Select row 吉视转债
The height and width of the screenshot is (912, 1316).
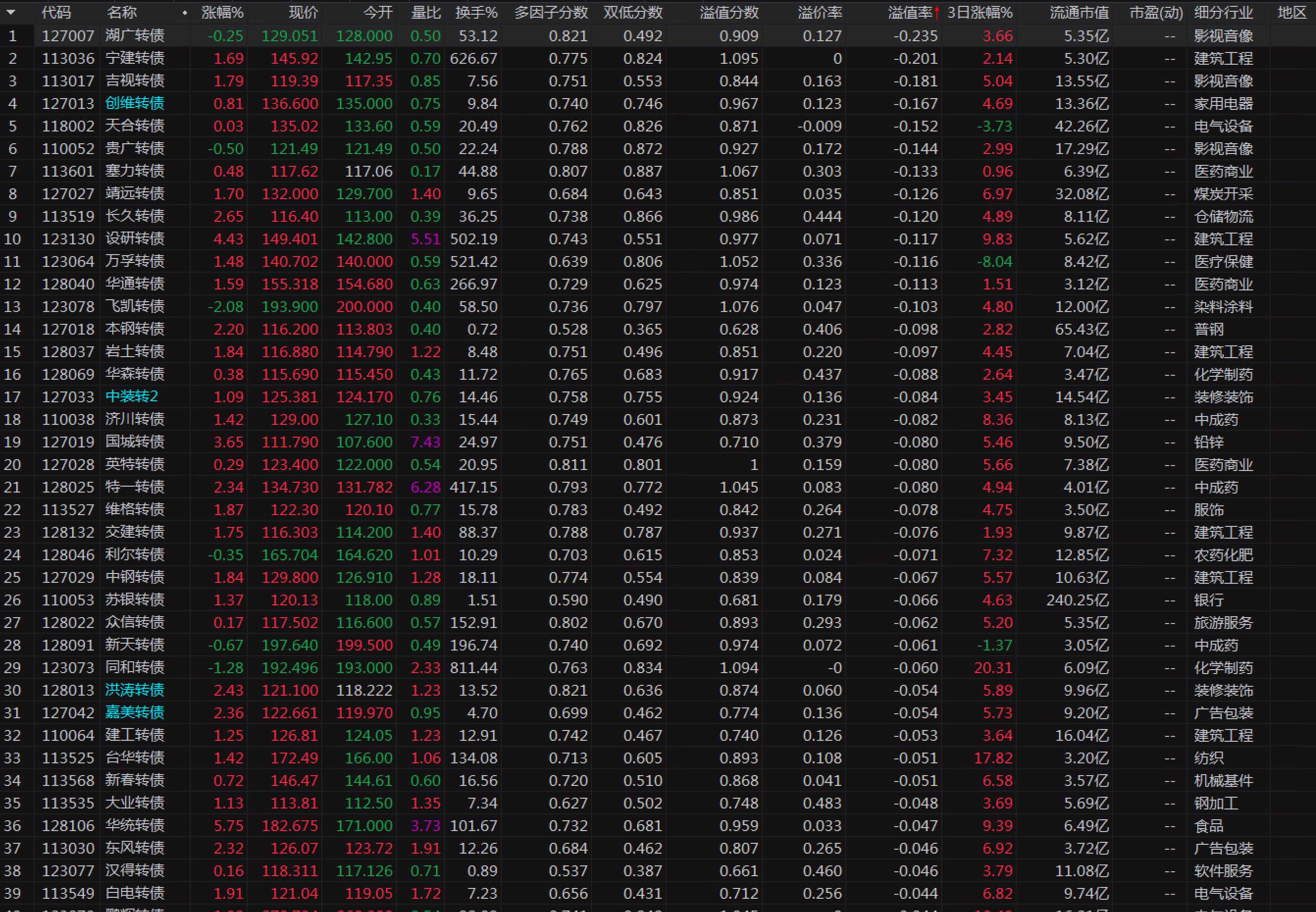coord(658,81)
